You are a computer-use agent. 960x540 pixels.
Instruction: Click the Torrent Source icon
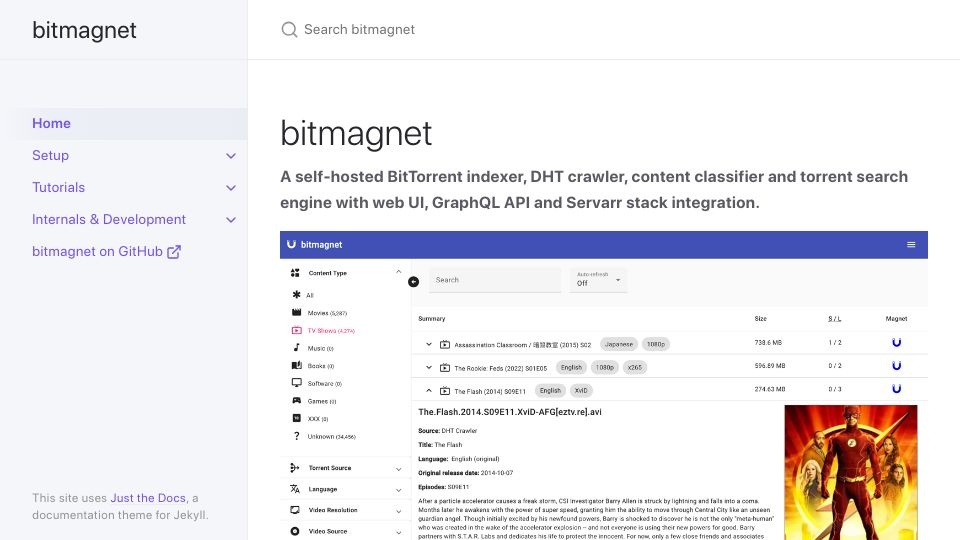click(x=294, y=468)
